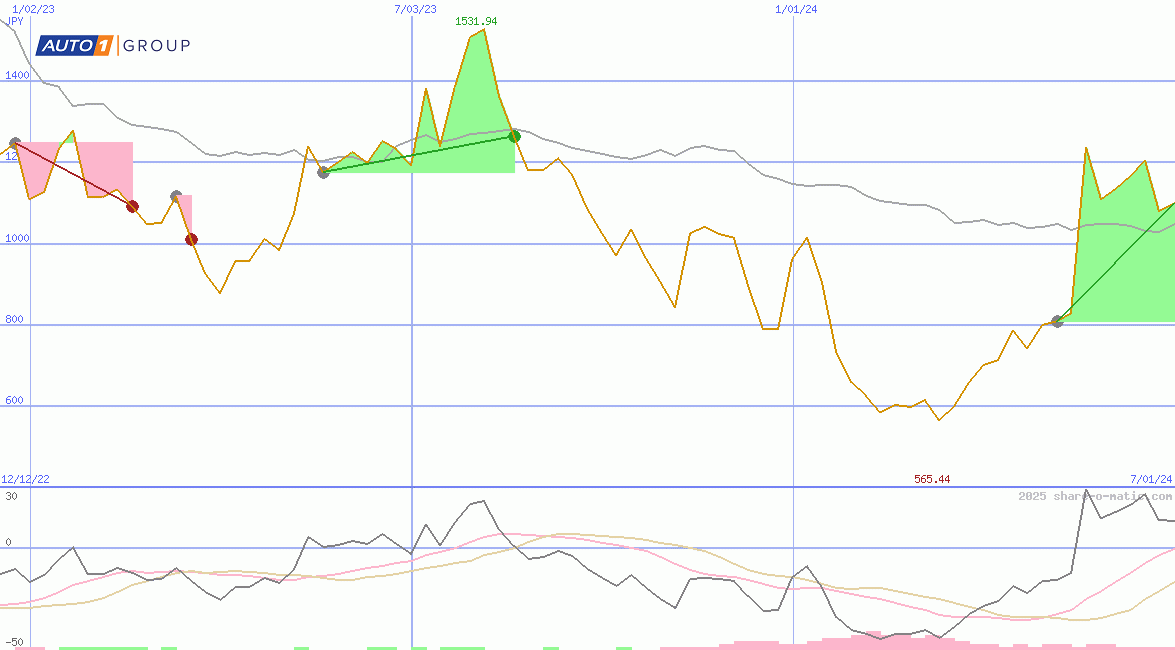Screen dimensions: 1175x650
Task: Select the red exit marker near the 1000 line
Action: pyautogui.click(x=191, y=239)
